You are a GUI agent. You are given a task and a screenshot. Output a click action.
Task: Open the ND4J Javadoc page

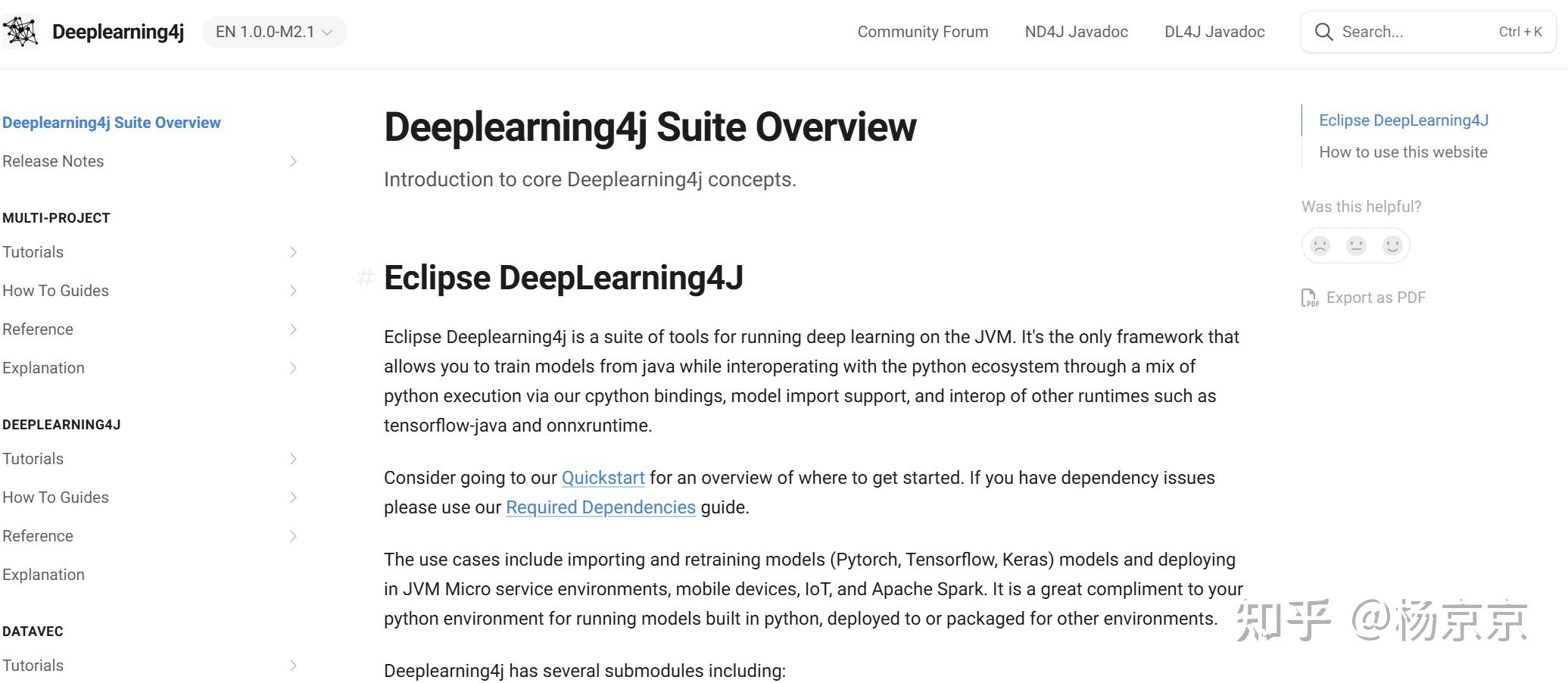[x=1076, y=31]
